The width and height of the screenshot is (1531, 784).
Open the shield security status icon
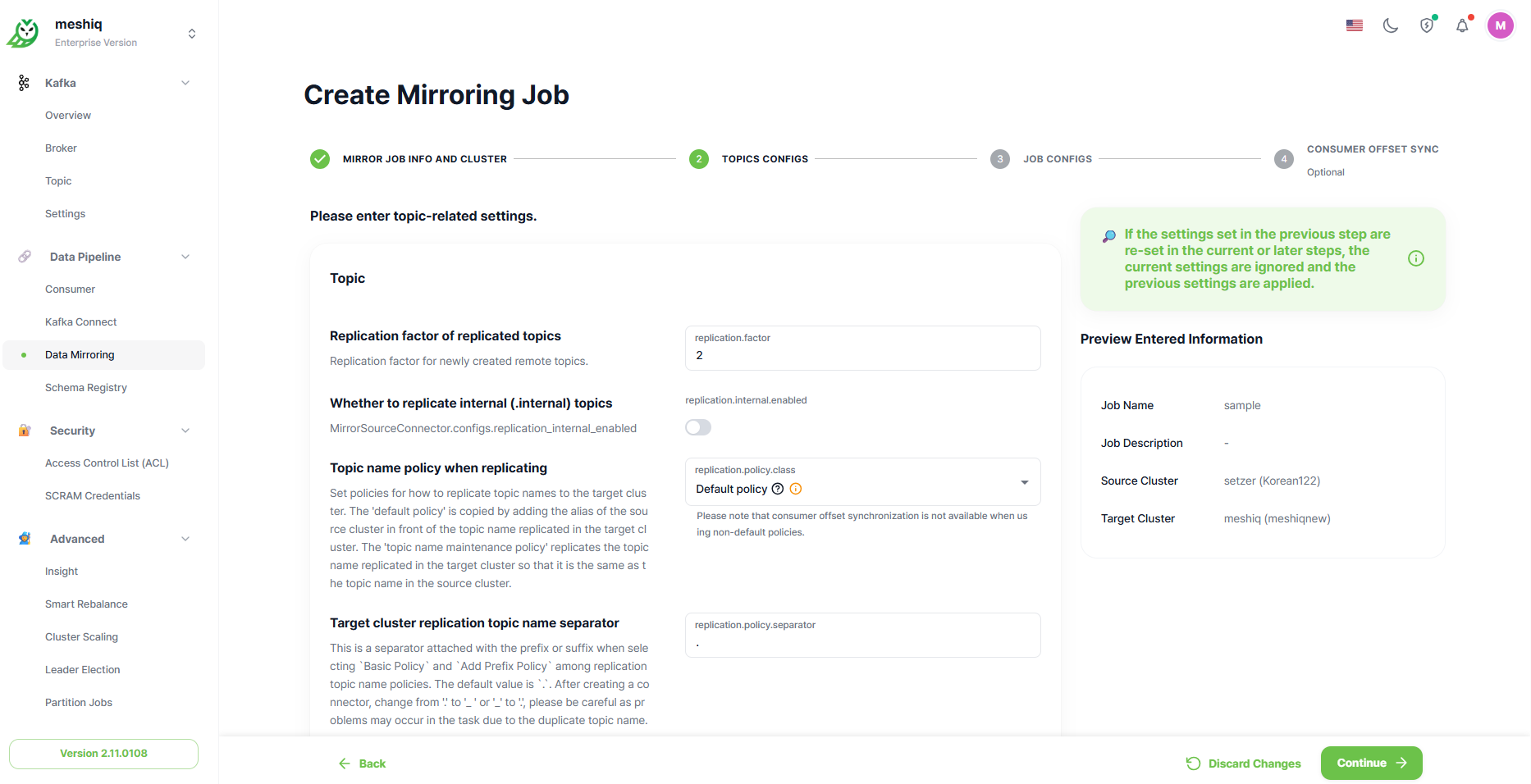[x=1427, y=25]
